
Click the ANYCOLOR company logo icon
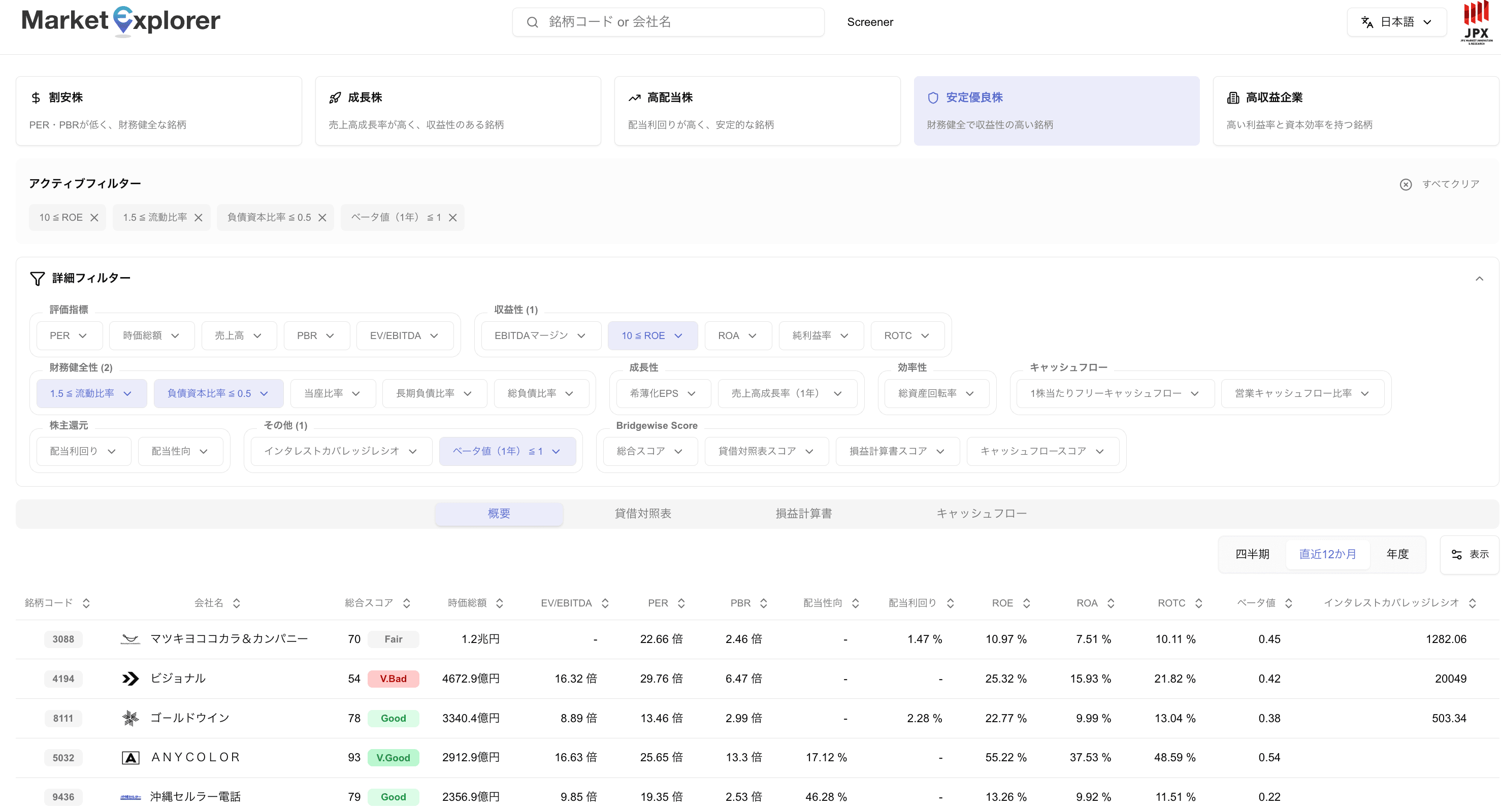(x=130, y=757)
